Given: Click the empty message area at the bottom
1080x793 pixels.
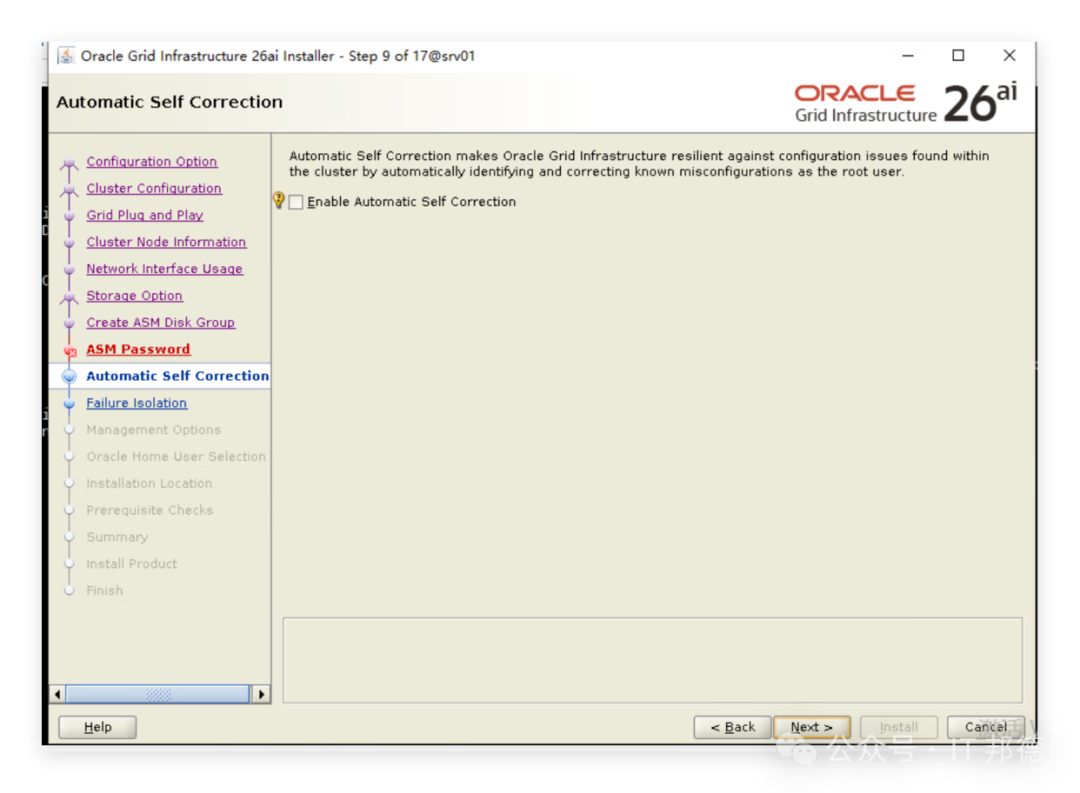Looking at the screenshot, I should [x=652, y=660].
